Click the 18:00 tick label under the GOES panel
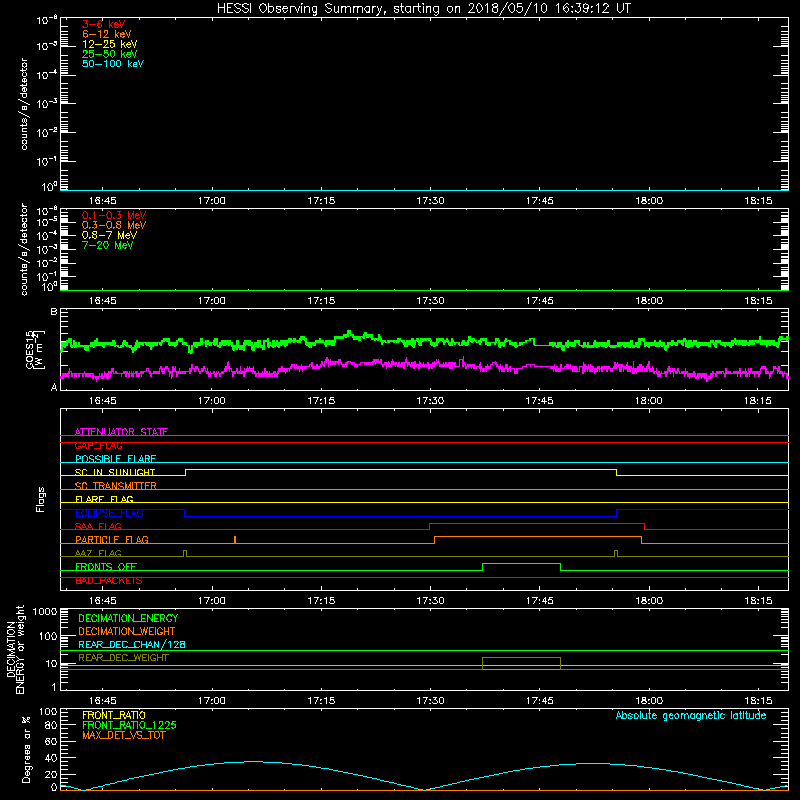 (x=648, y=400)
